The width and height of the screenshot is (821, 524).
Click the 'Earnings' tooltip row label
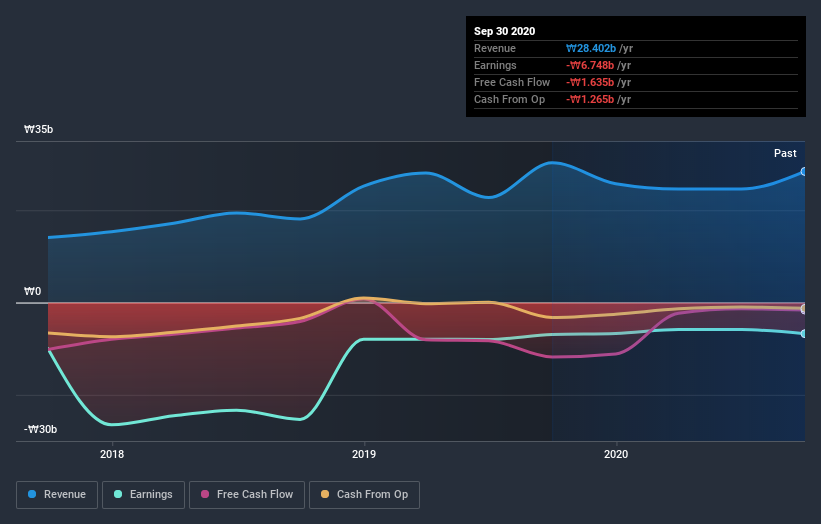point(495,65)
